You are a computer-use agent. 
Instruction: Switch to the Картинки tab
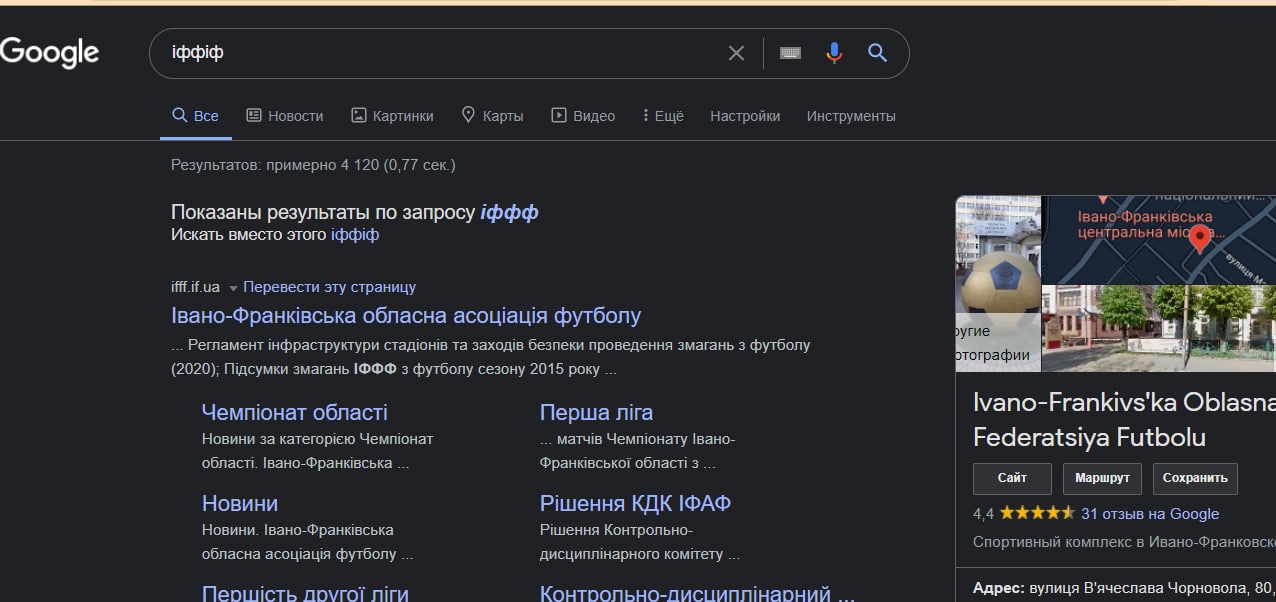[392, 116]
